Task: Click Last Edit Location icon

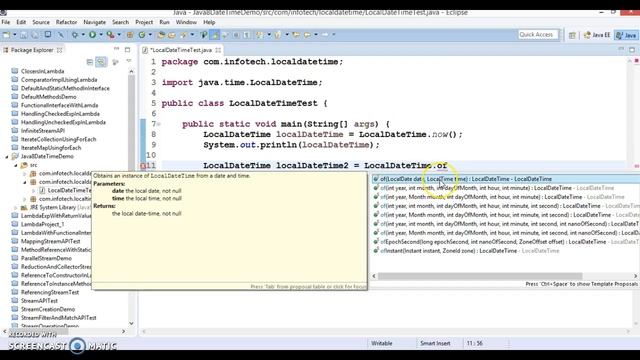Action: tap(296, 35)
